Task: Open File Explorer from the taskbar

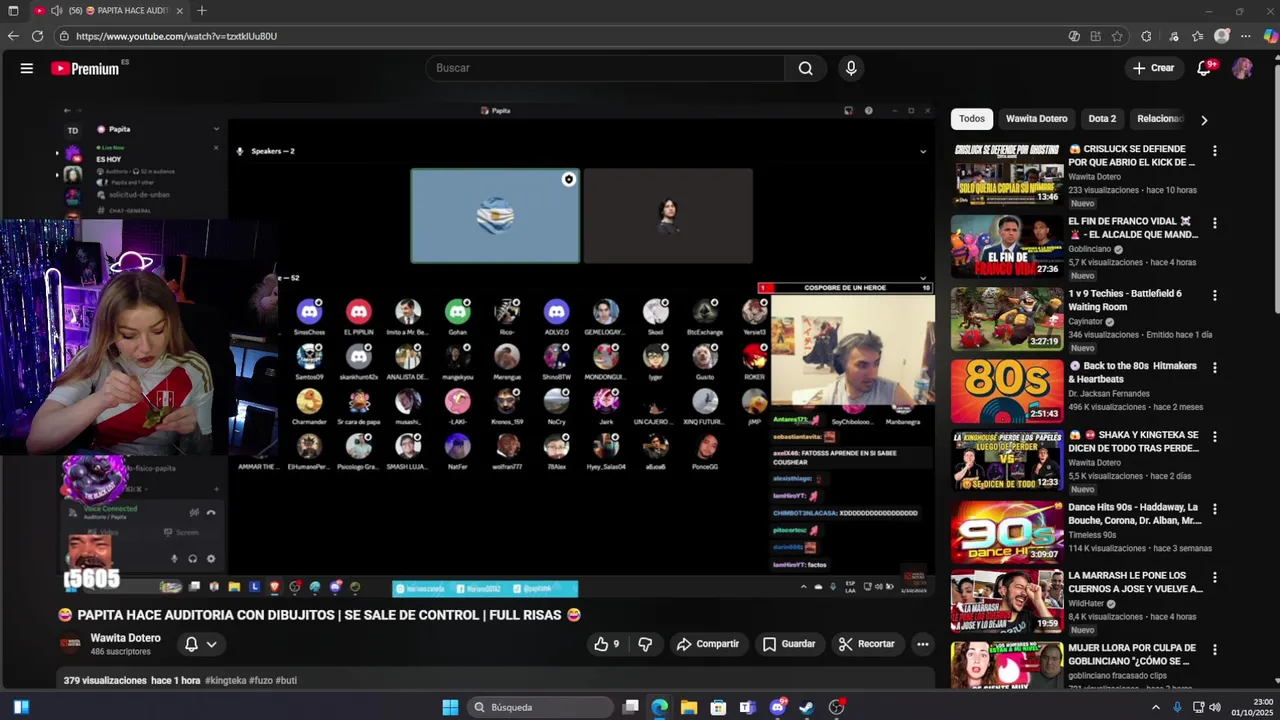Action: [x=689, y=707]
